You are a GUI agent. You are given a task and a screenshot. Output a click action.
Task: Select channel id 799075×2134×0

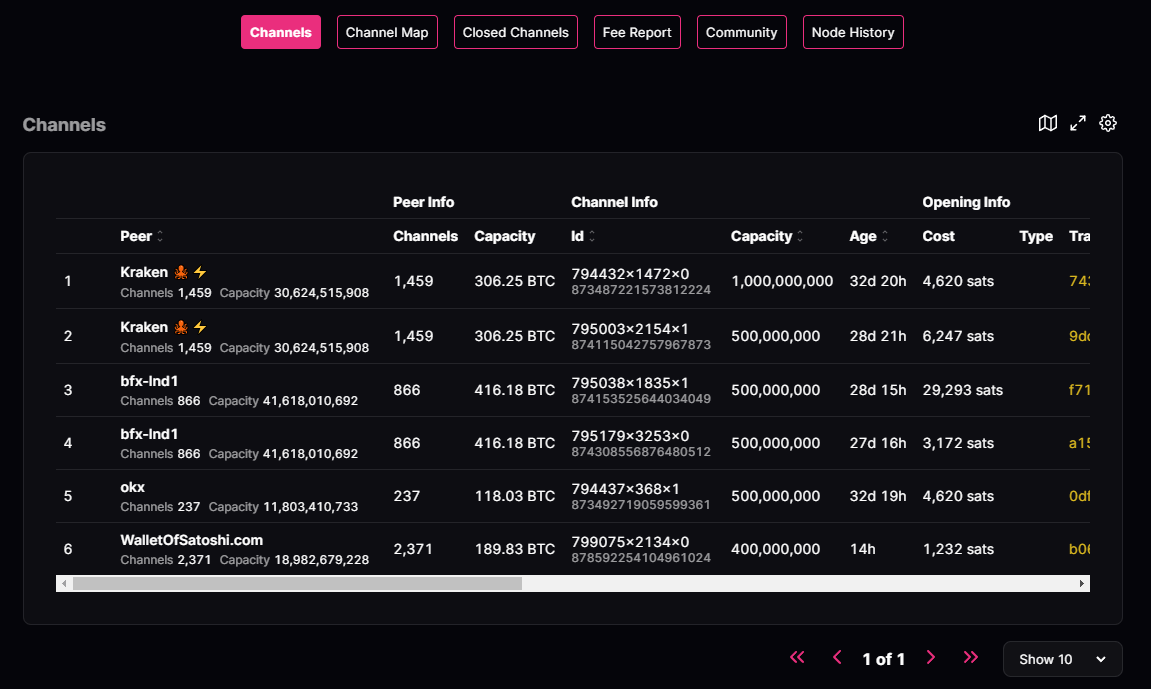pyautogui.click(x=630, y=542)
